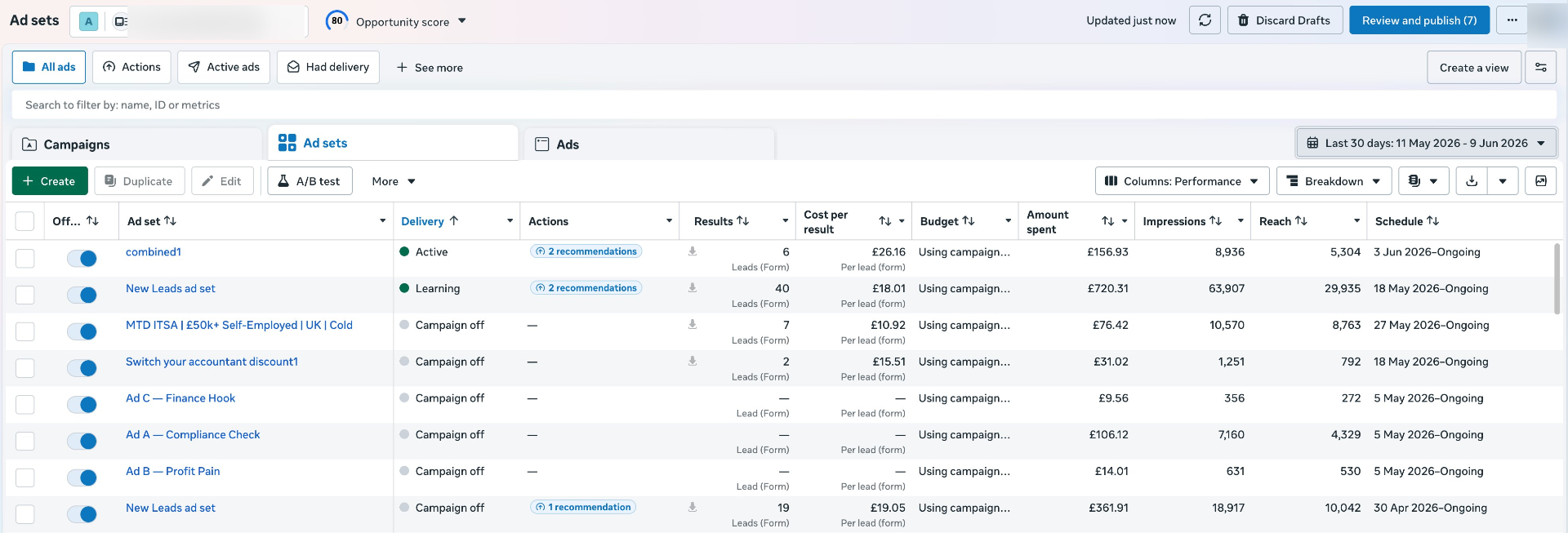This screenshot has width=1568, height=533.
Task: Click the Create a view button
Action: click(1474, 68)
